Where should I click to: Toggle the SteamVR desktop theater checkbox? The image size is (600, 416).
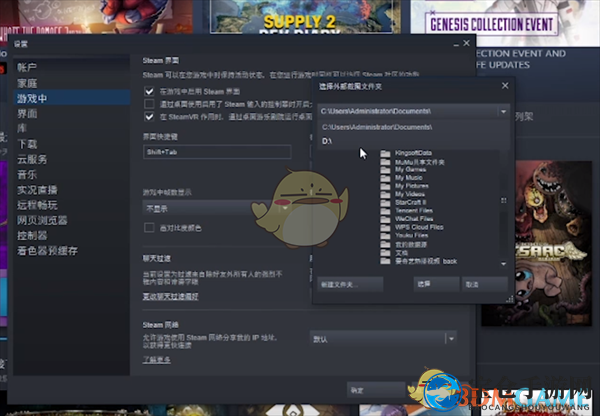[x=149, y=117]
